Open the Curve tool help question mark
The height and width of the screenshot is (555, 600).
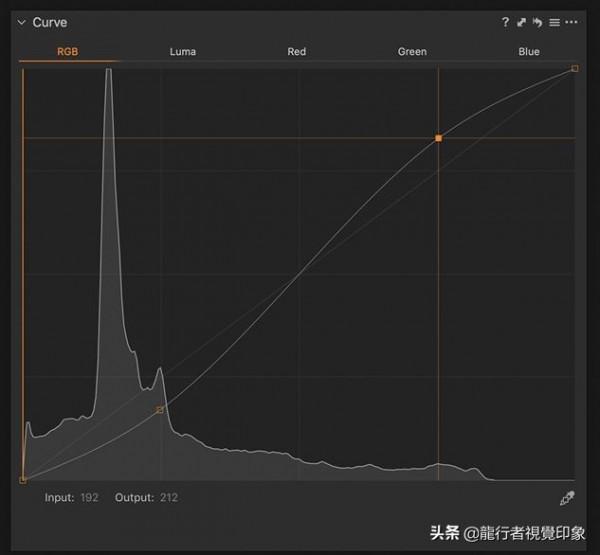click(505, 22)
